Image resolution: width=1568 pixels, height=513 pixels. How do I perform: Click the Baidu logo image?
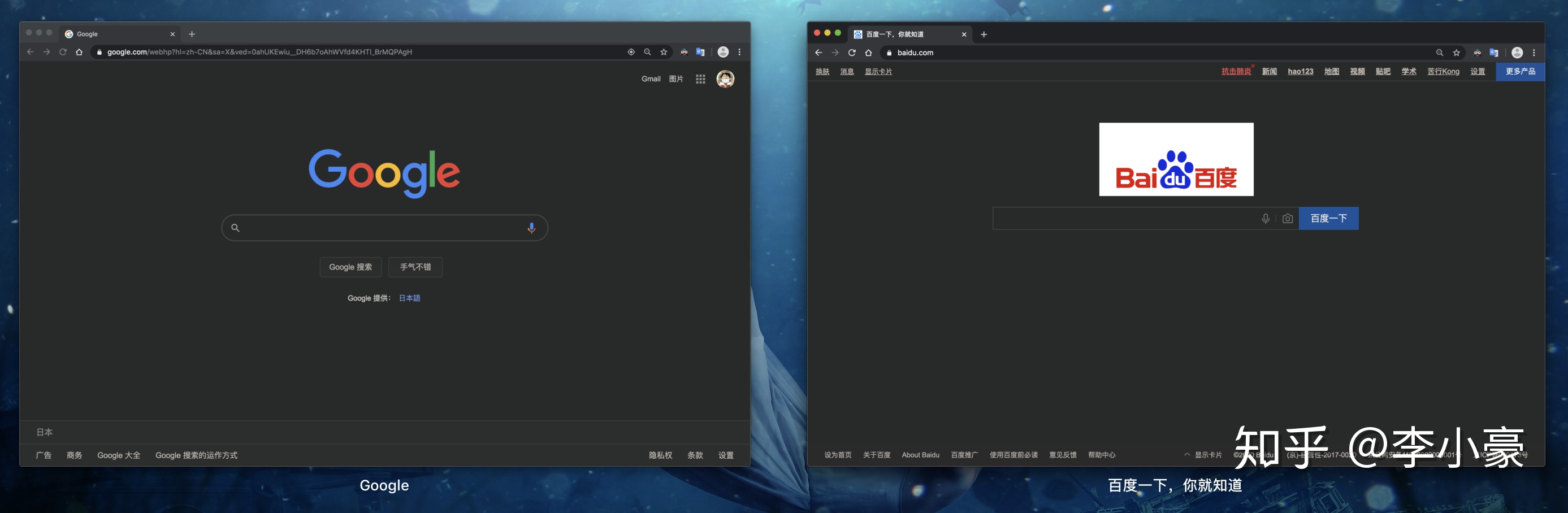[x=1176, y=159]
